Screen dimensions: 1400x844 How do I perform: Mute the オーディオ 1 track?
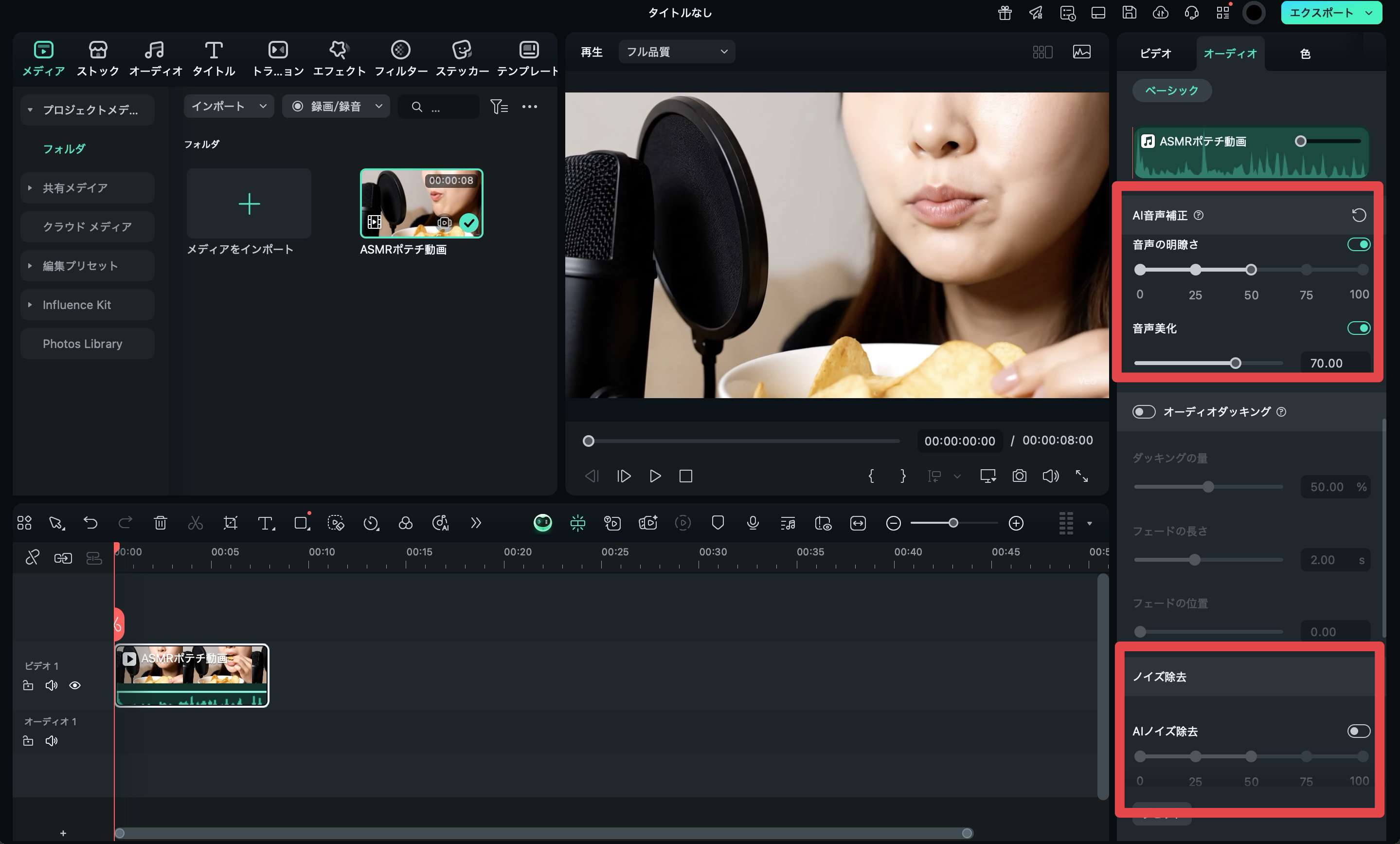[51, 740]
